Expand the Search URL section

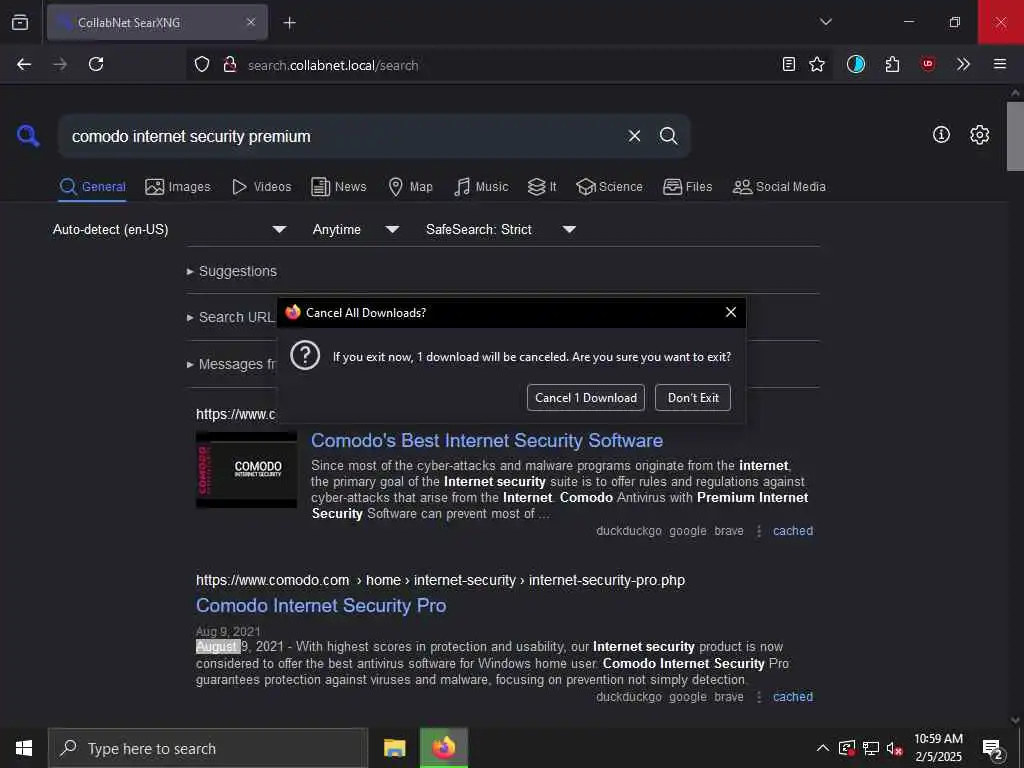click(231, 317)
